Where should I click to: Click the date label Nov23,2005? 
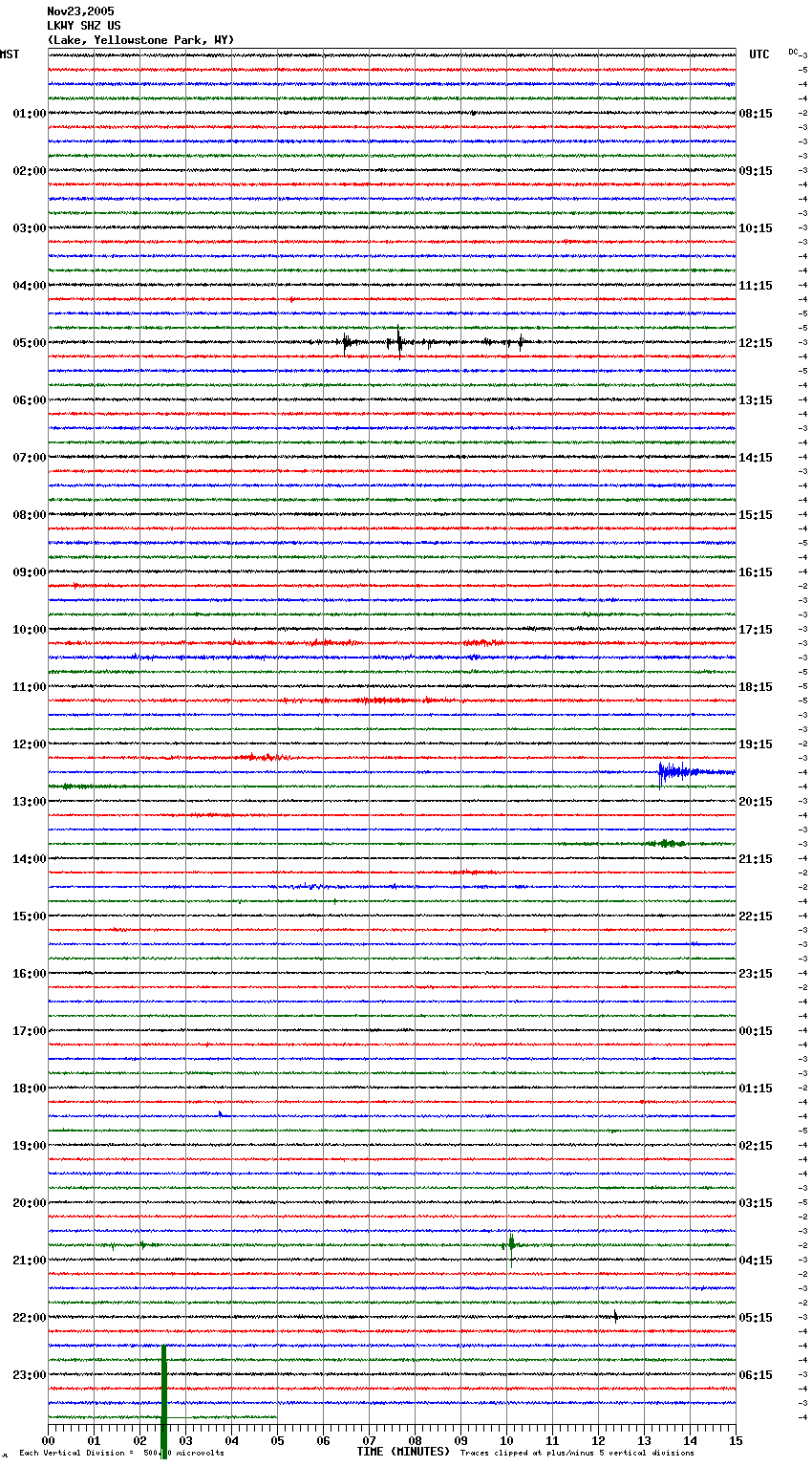tap(80, 11)
